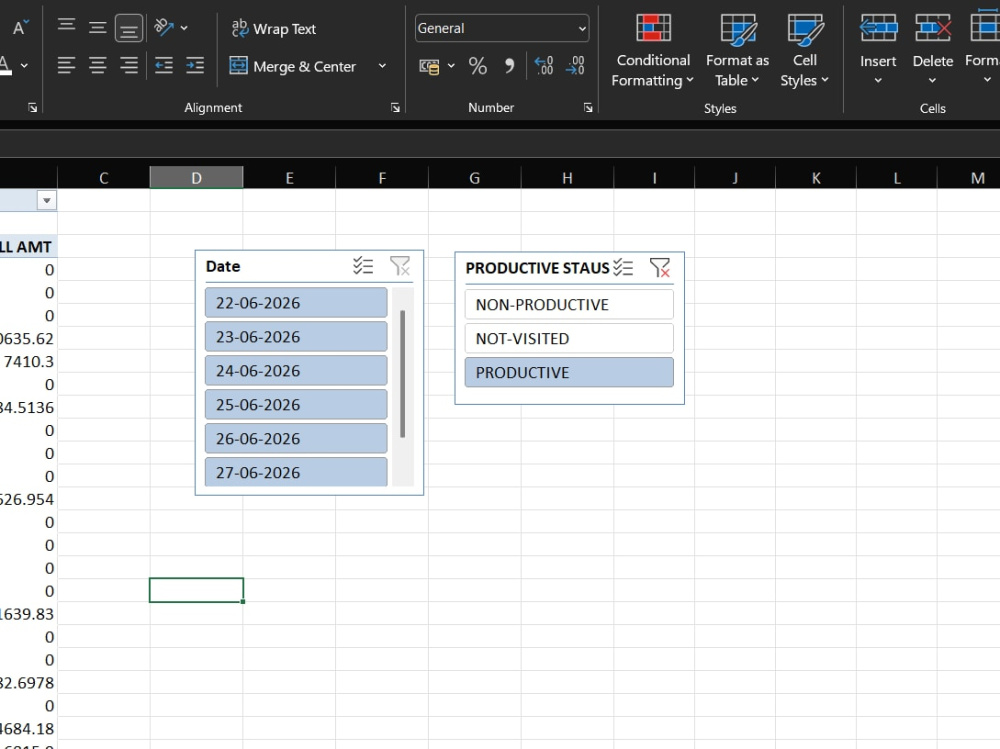The image size is (1000, 749).
Task: Open the General number format combo box
Action: tap(502, 28)
